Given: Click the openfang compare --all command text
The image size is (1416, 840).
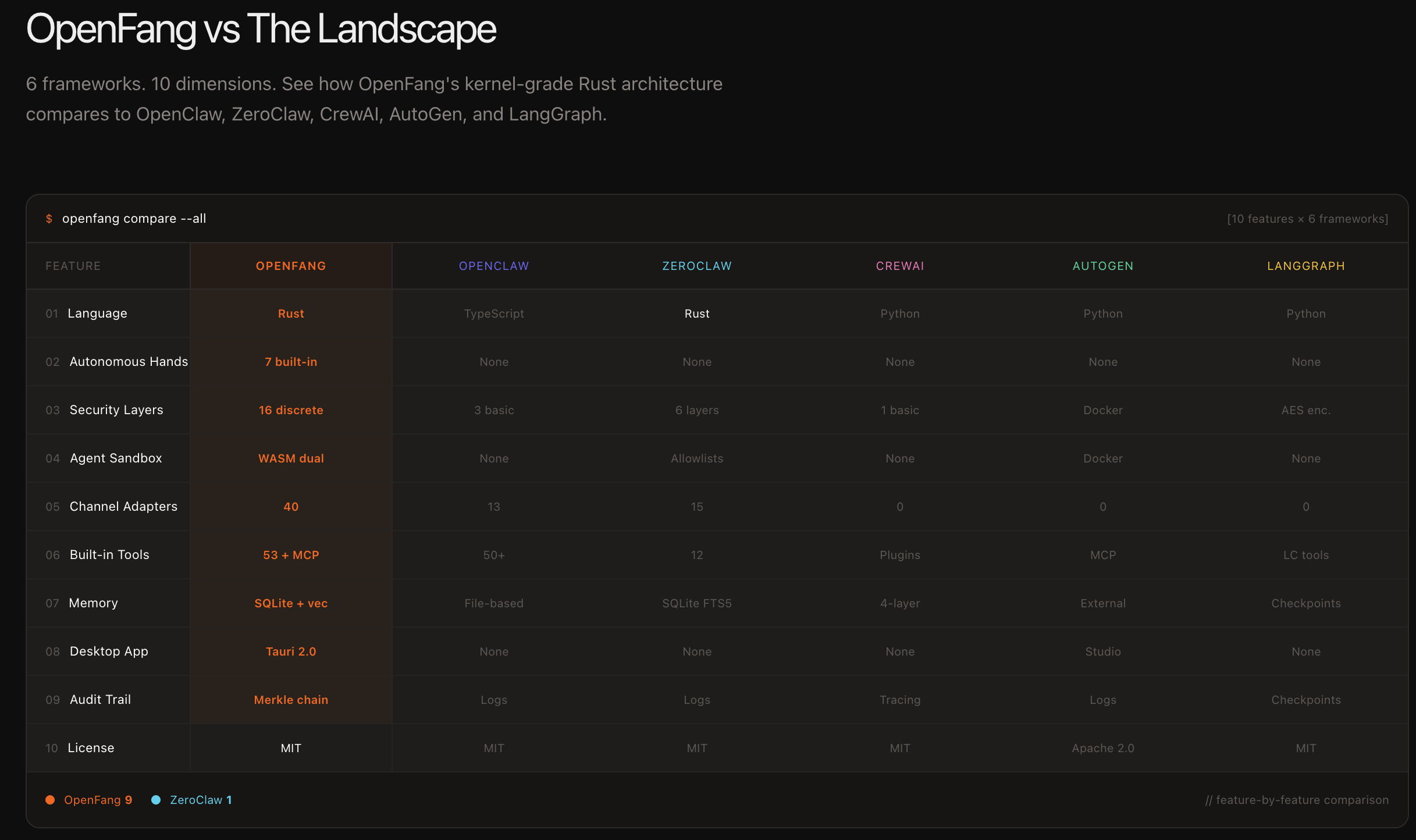Looking at the screenshot, I should (134, 219).
